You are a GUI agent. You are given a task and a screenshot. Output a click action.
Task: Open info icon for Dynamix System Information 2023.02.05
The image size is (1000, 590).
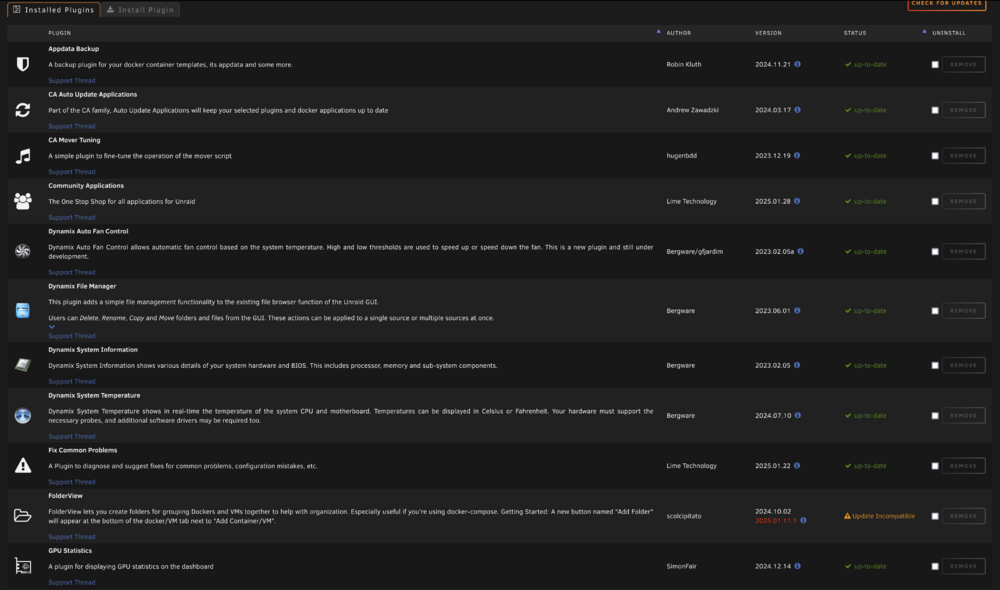(x=797, y=365)
